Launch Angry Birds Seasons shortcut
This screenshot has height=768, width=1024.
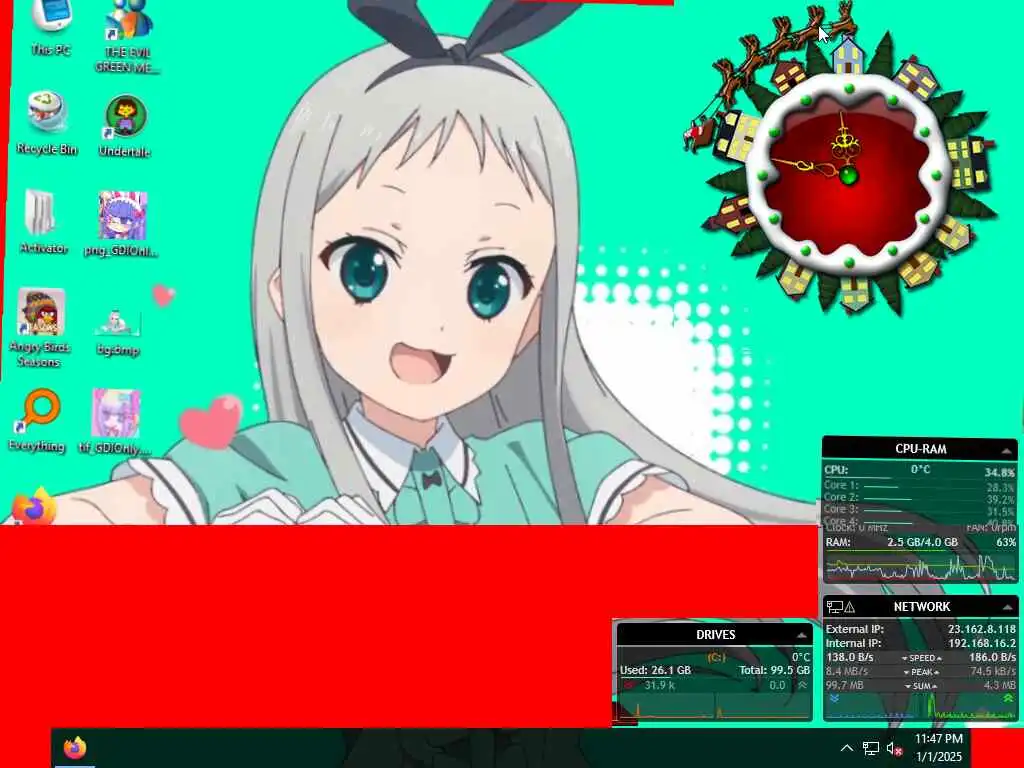tap(40, 327)
